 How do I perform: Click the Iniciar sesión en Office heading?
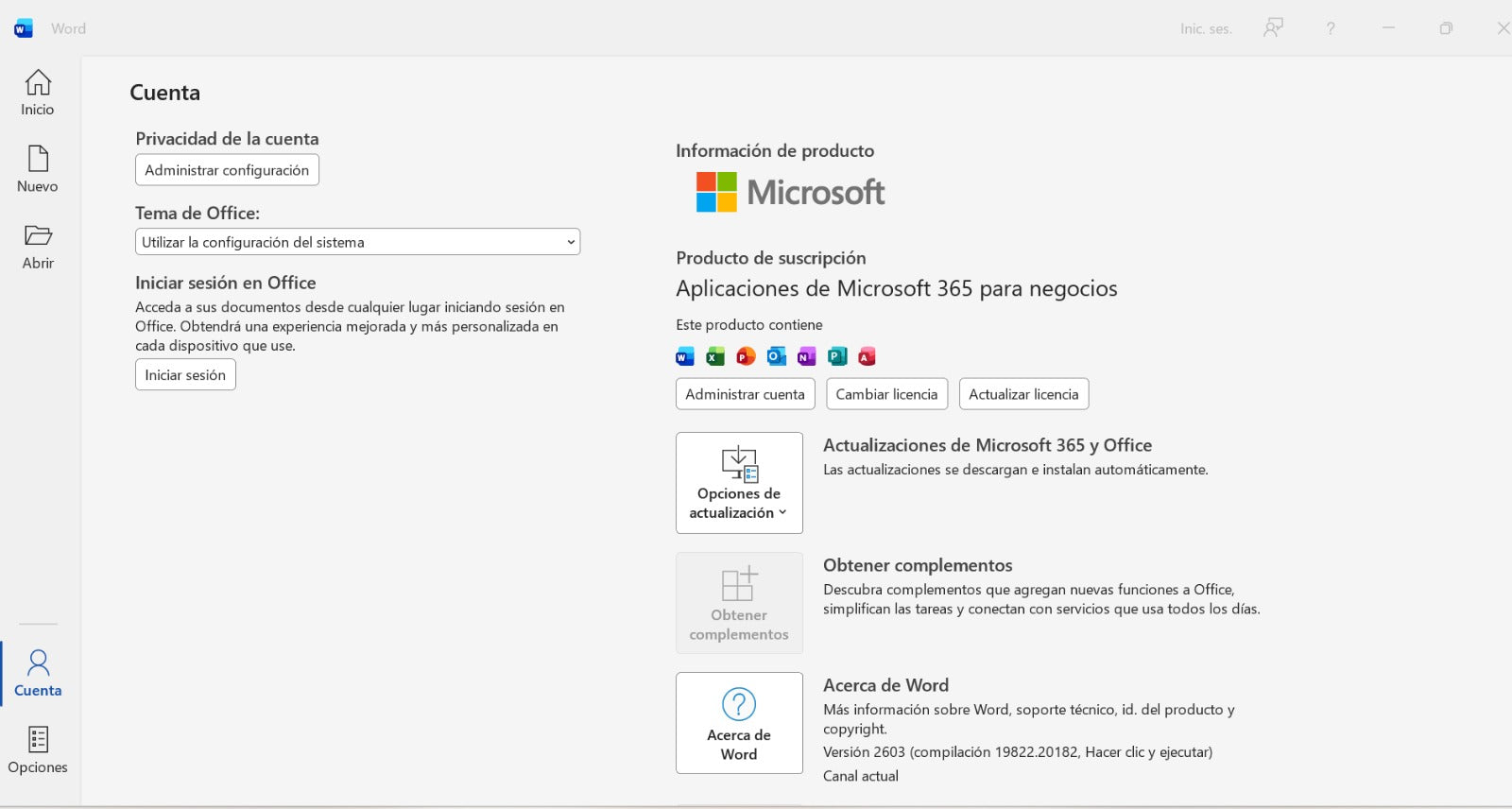tap(226, 283)
